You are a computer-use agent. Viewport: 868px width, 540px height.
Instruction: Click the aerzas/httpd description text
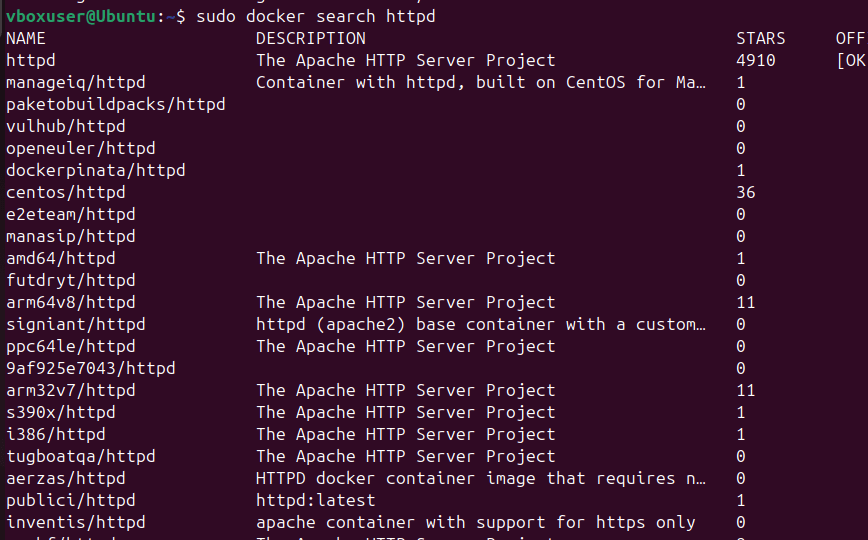tap(482, 478)
